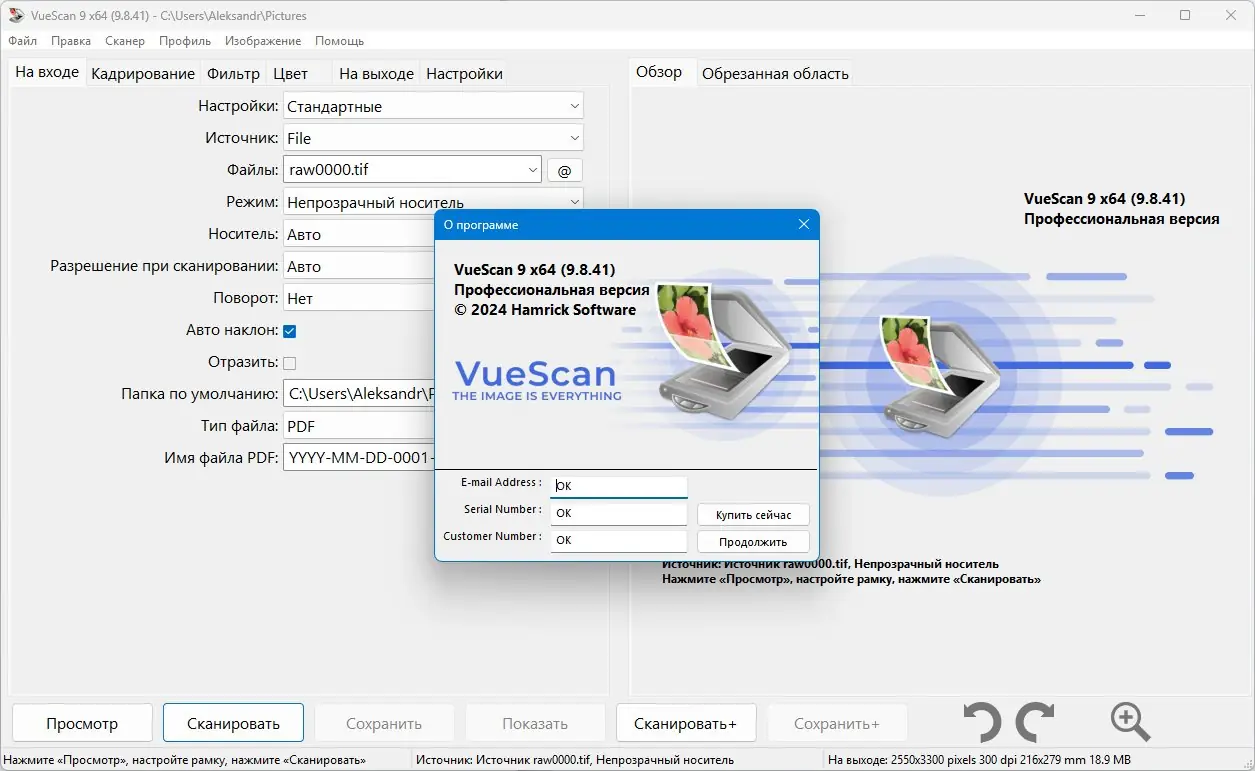The width and height of the screenshot is (1255, 771).
Task: Expand the Источник dropdown showing File
Action: pos(433,138)
